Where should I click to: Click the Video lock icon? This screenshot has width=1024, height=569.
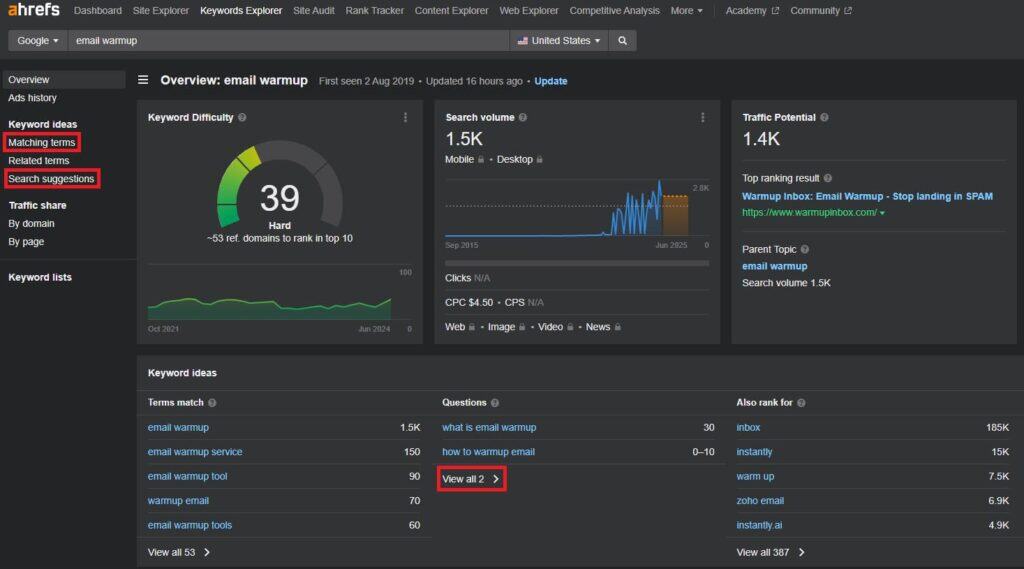570,327
